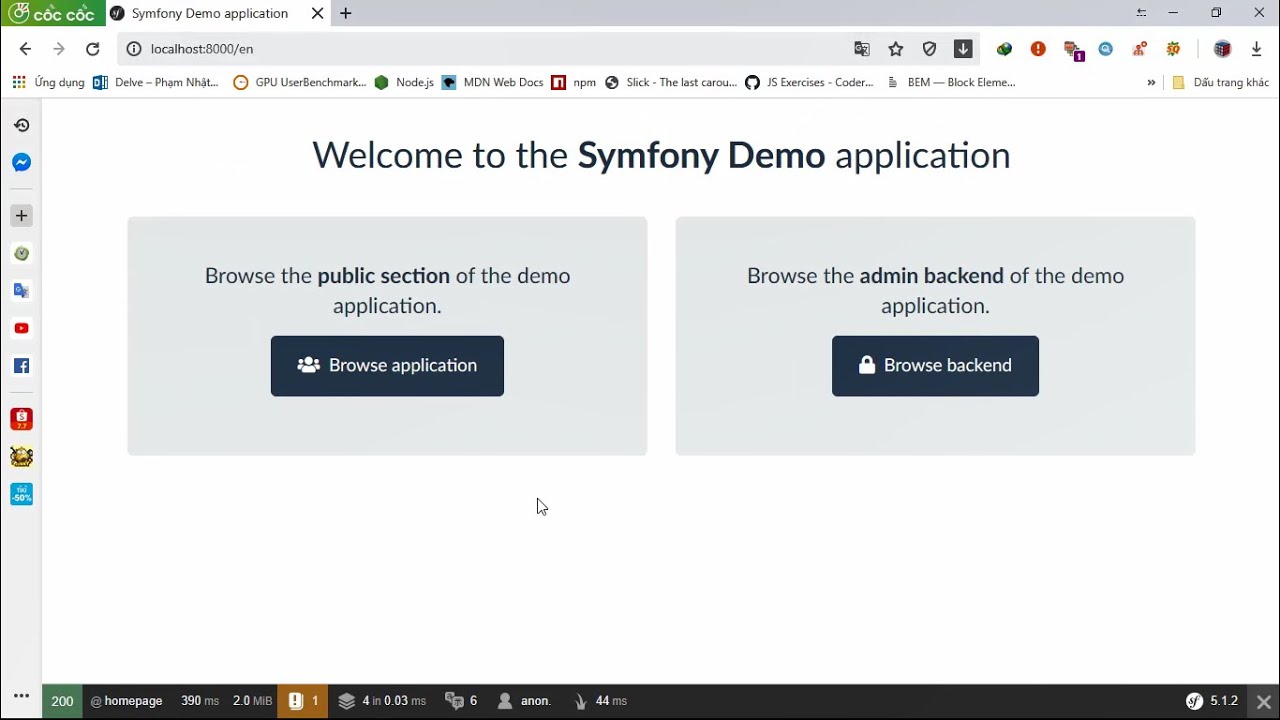
Task: Open Facebook from the sidebar
Action: point(21,366)
